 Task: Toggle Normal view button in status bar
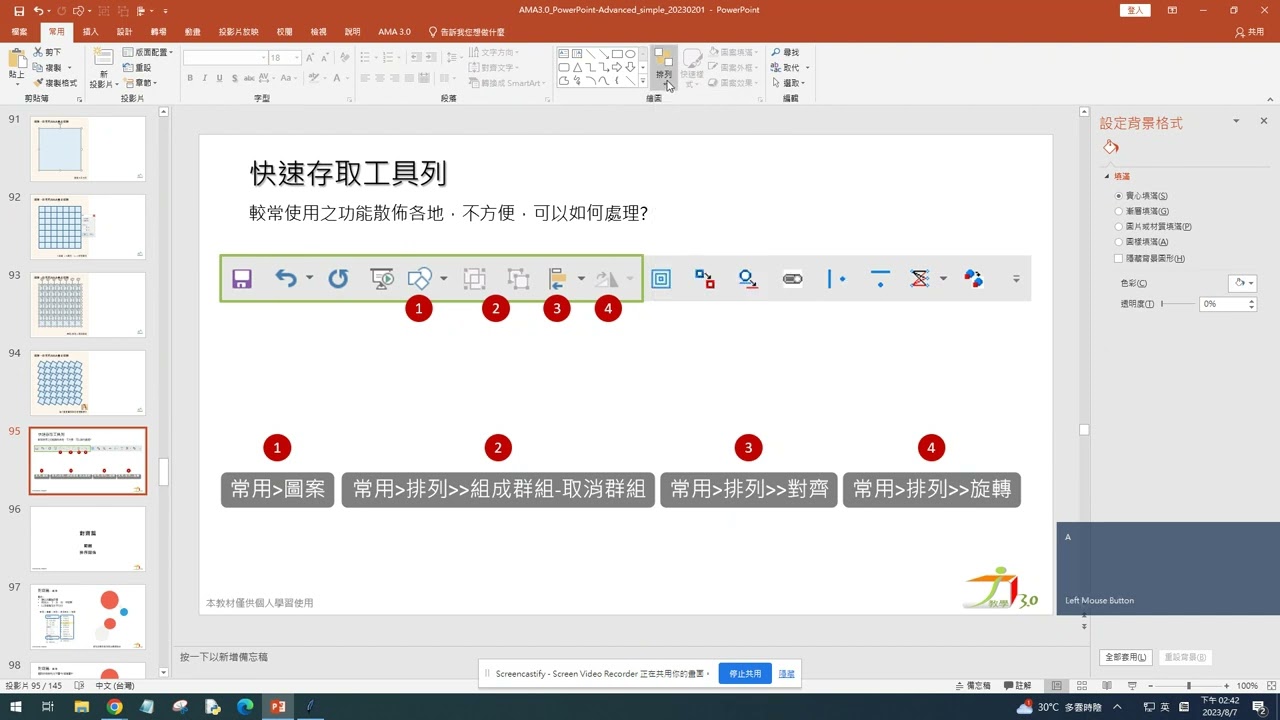[1056, 686]
